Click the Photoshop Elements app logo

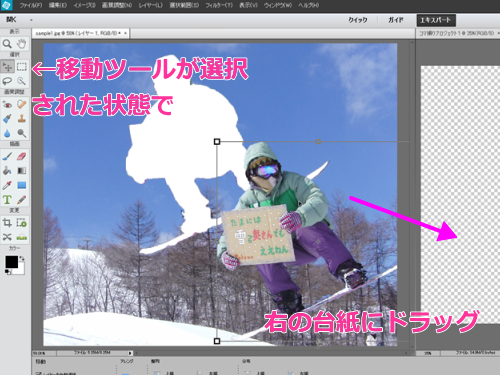(7, 5)
